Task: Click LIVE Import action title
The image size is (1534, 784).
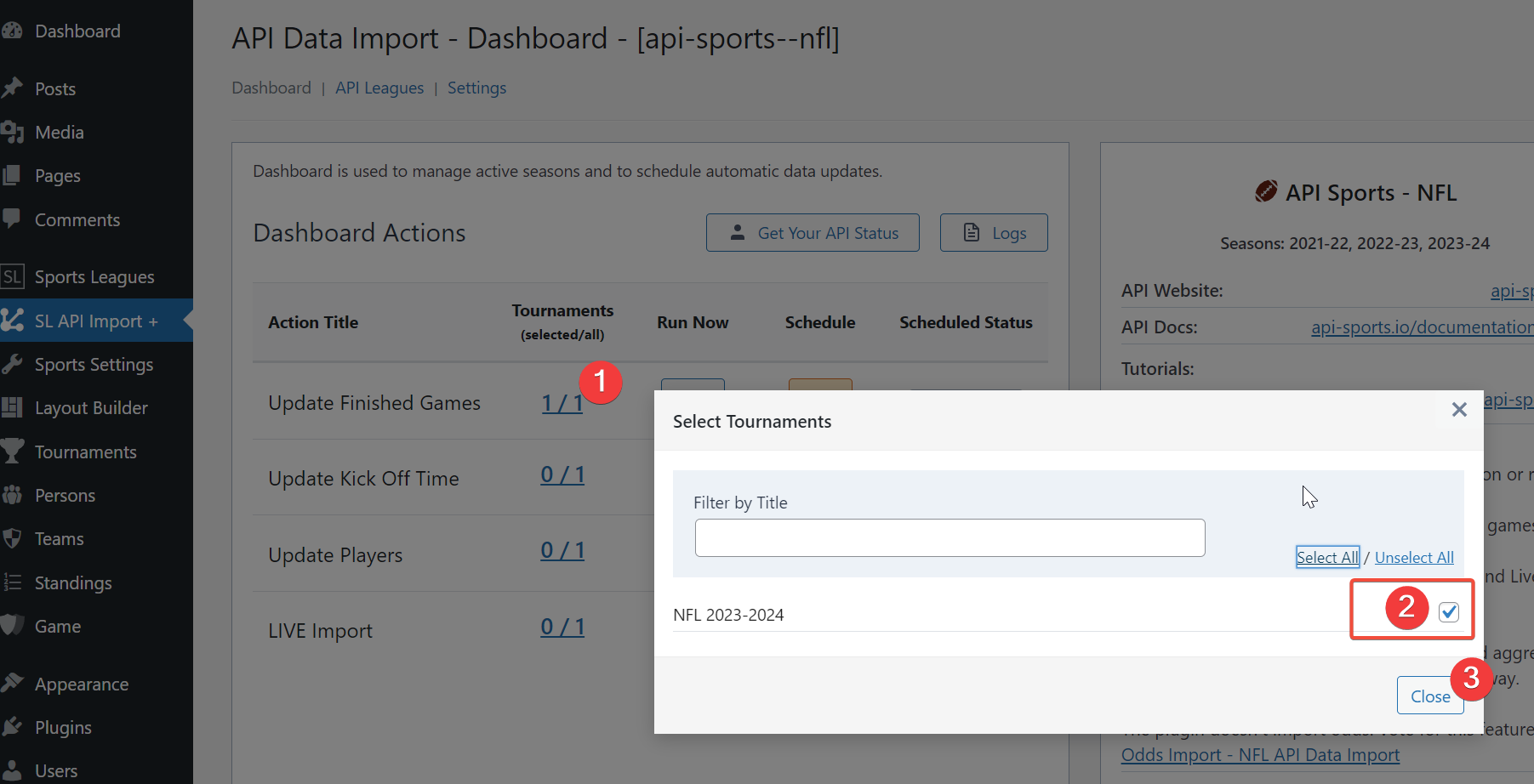Action: (x=321, y=631)
